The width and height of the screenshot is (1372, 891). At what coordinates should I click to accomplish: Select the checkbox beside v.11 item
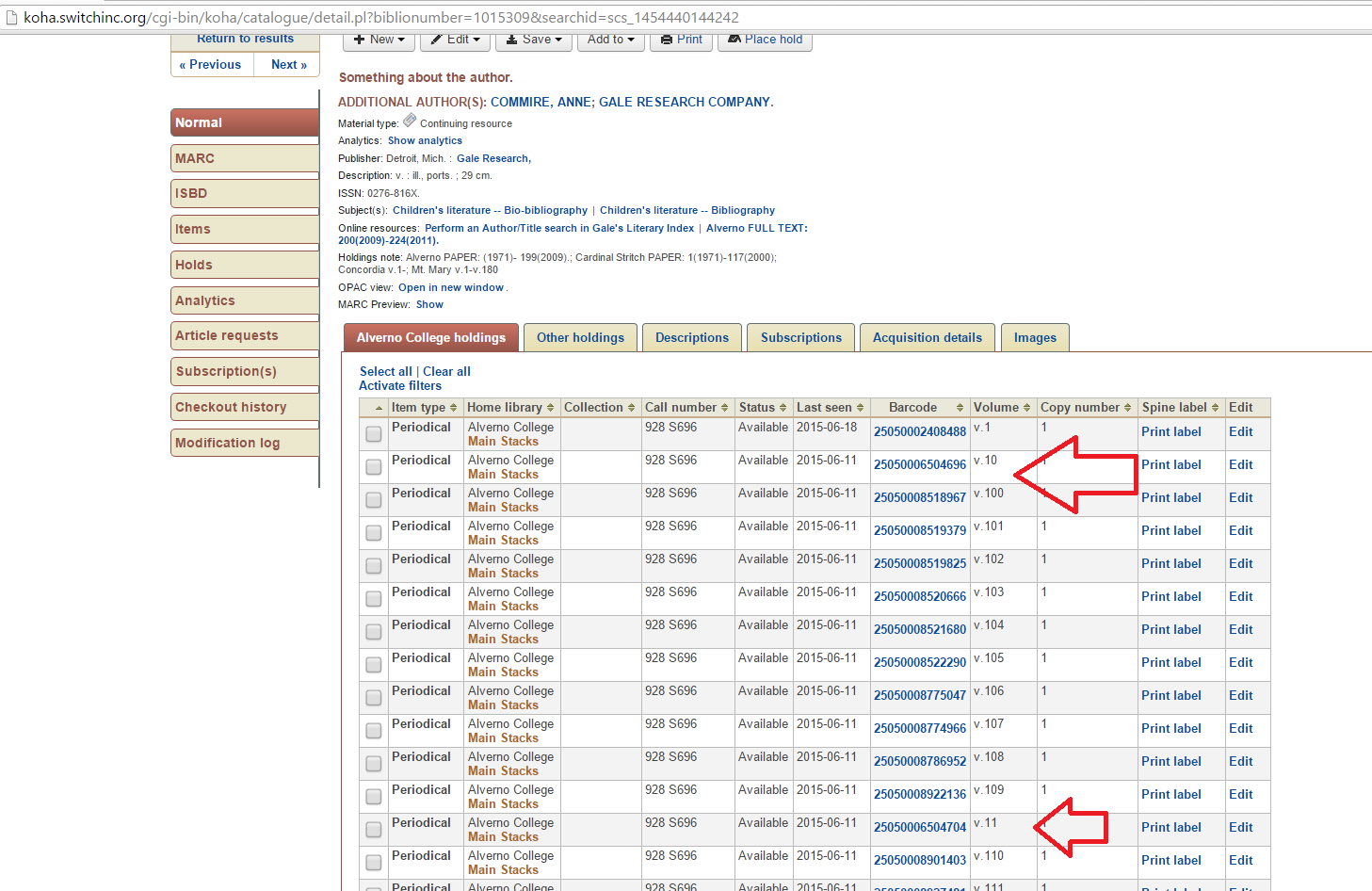(374, 830)
